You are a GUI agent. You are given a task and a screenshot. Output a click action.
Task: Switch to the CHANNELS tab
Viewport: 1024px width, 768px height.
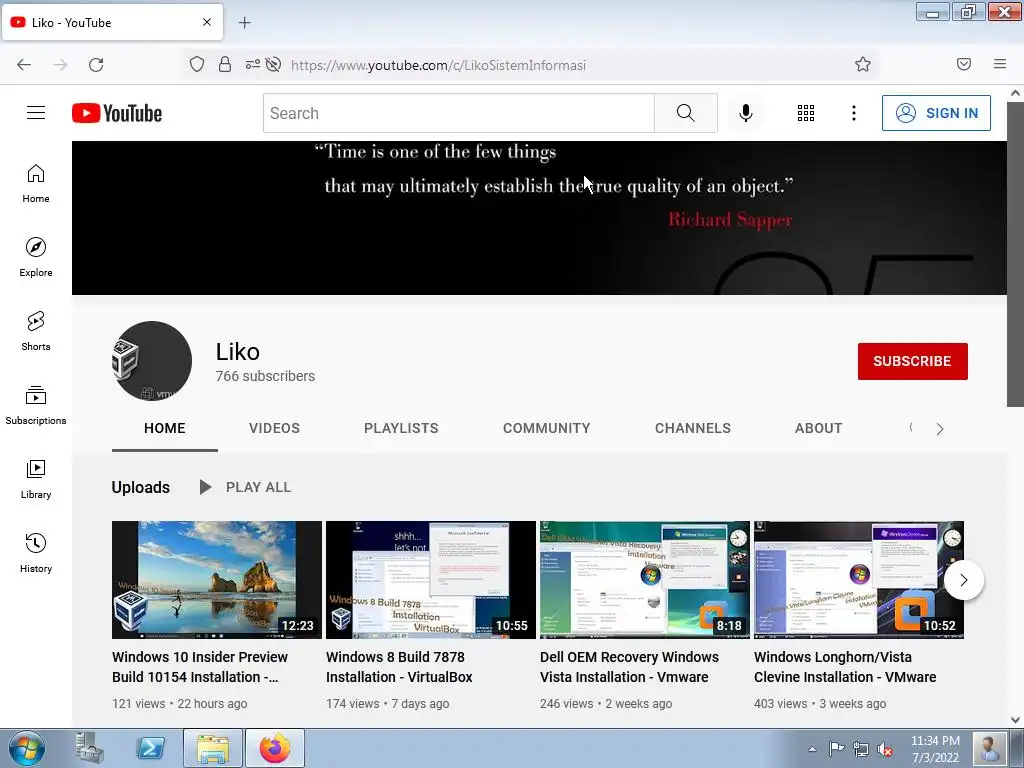[x=693, y=428]
